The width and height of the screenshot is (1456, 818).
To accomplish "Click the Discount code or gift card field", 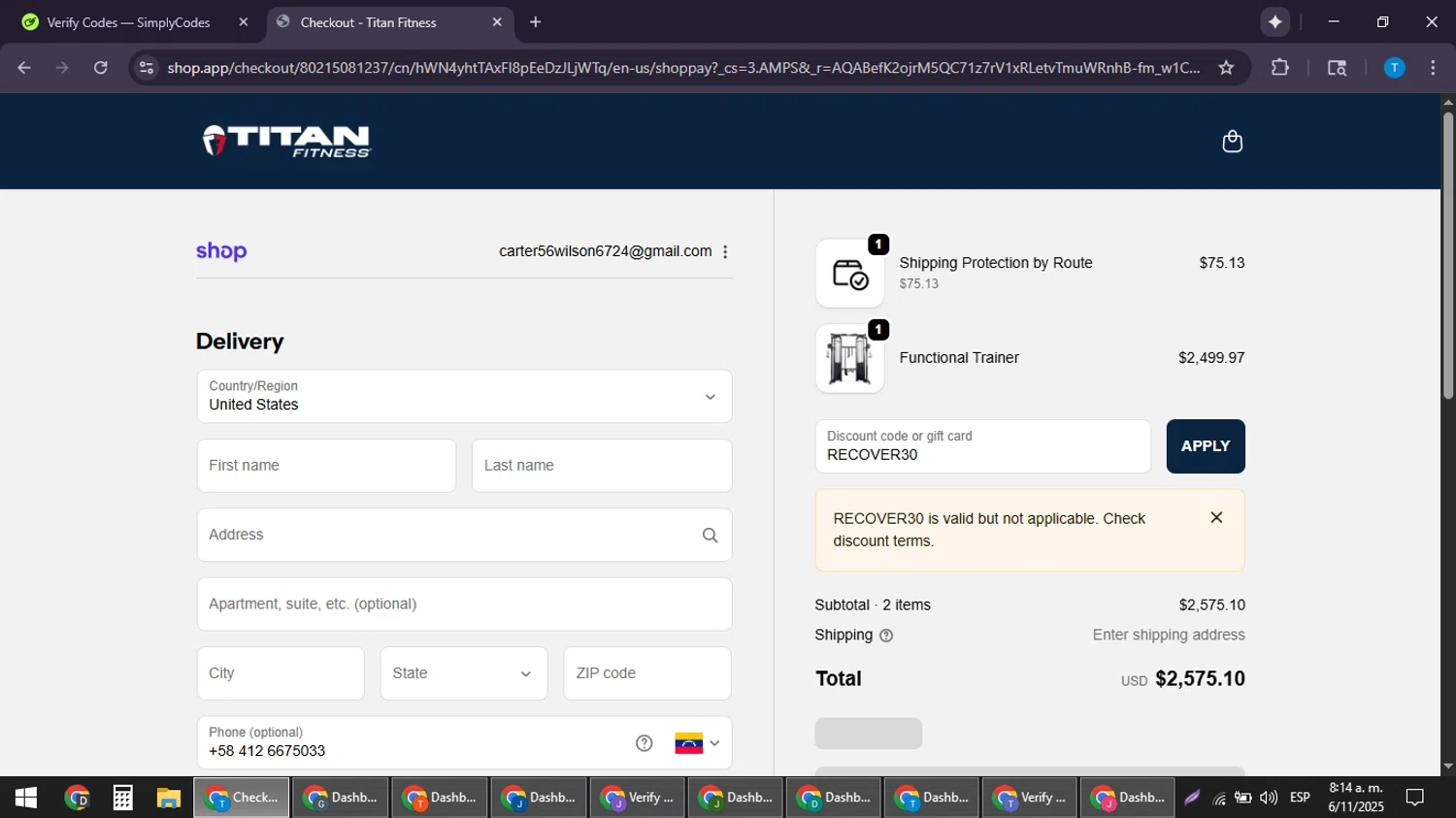I will click(982, 446).
